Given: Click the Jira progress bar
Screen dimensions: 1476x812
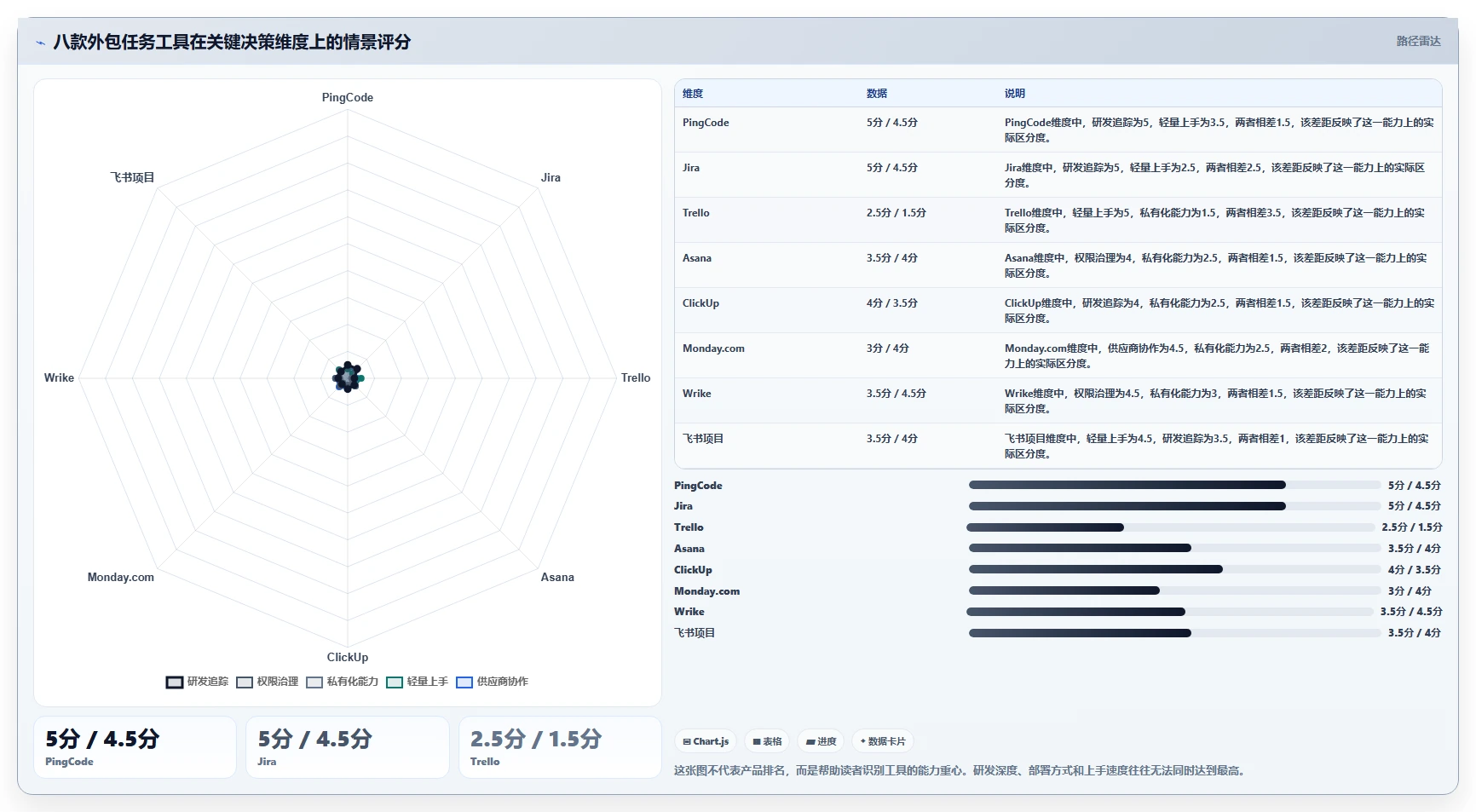Looking at the screenshot, I should click(x=1174, y=506).
